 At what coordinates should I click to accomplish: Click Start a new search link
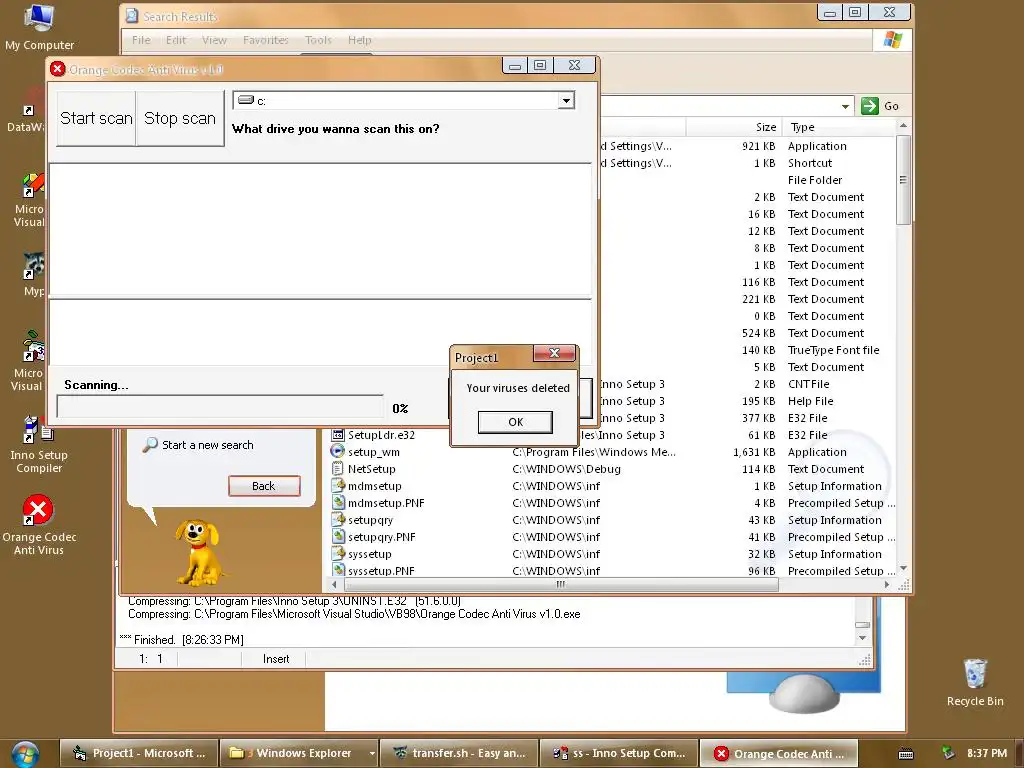pyautogui.click(x=208, y=445)
